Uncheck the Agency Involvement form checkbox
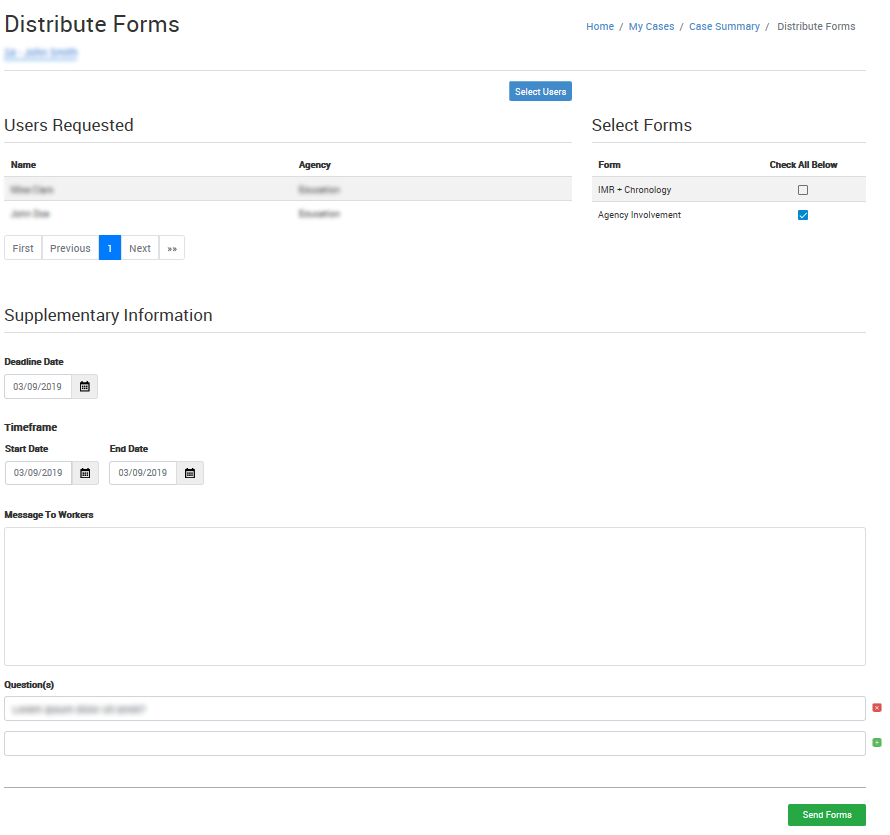Viewport: 890px width, 835px height. click(803, 215)
